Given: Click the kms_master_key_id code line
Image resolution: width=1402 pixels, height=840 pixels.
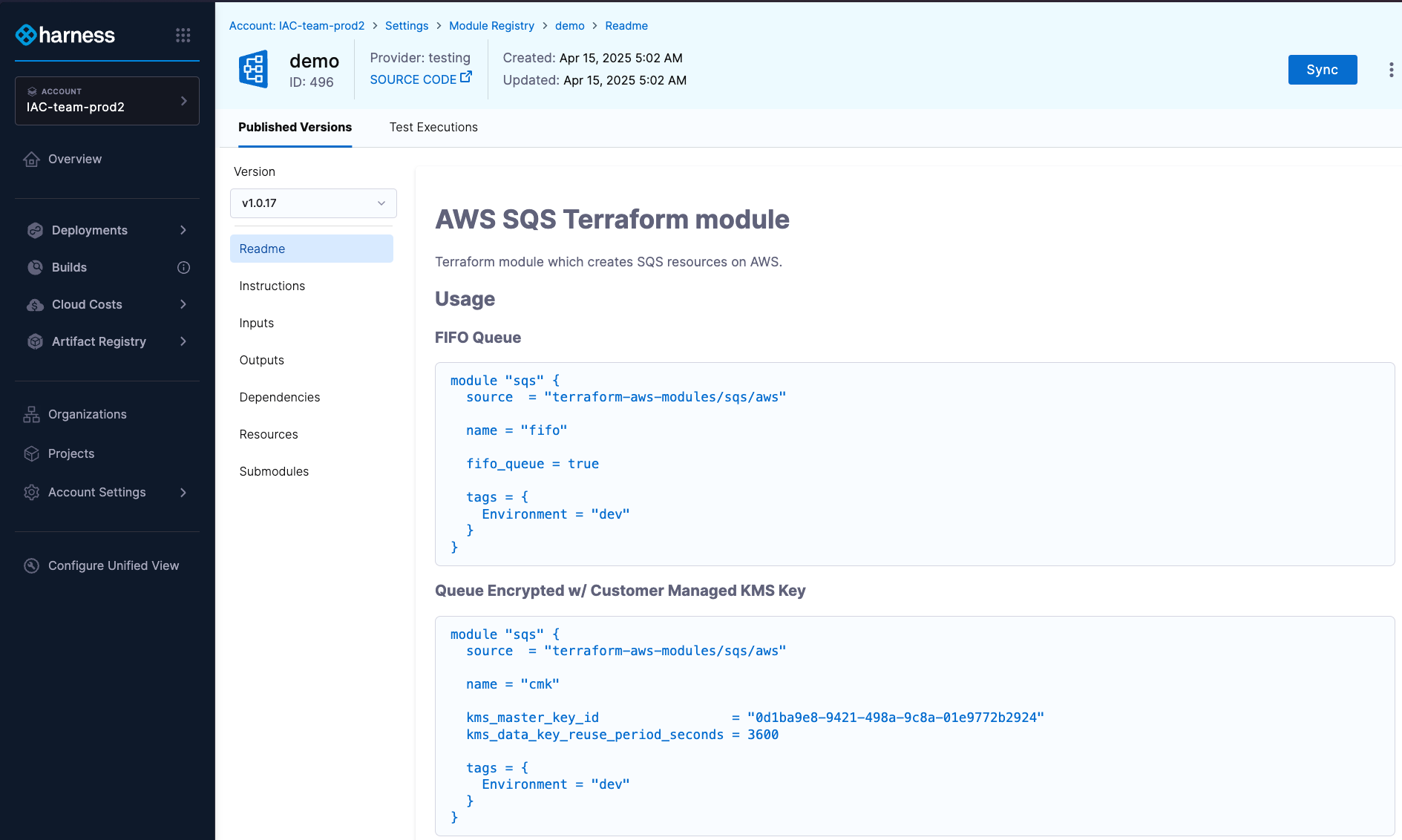Looking at the screenshot, I should click(x=755, y=718).
